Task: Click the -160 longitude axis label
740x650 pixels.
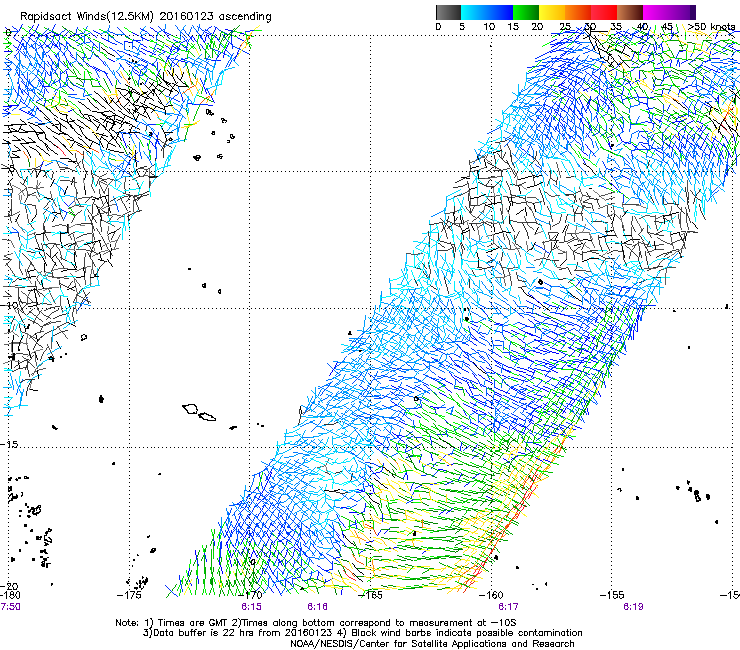Action: coord(491,595)
